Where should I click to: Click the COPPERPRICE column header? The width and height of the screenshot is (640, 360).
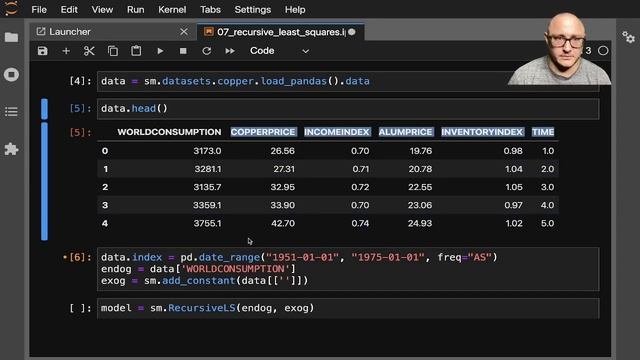(x=263, y=132)
